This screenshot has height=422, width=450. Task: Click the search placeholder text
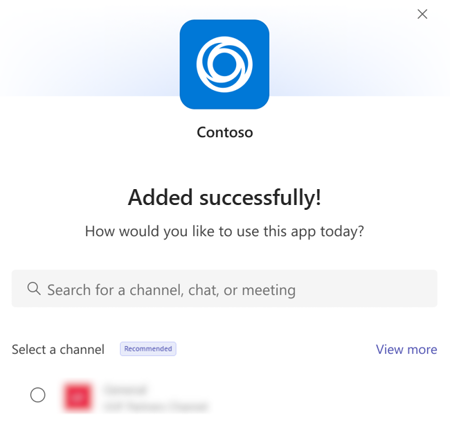[171, 290]
